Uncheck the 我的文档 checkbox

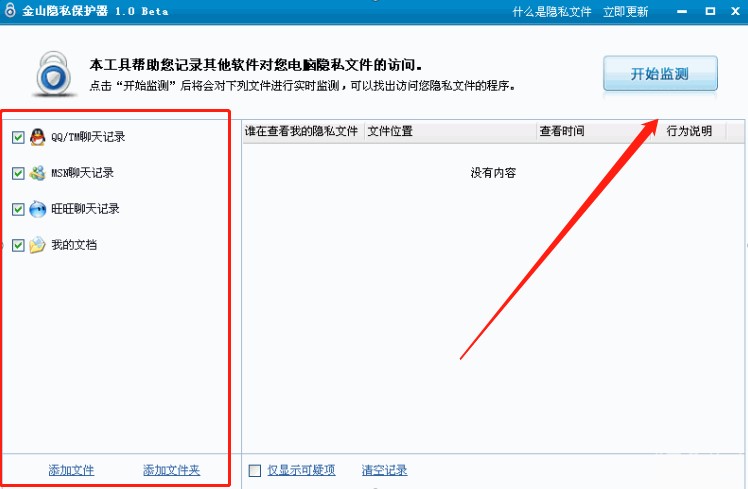click(x=18, y=245)
